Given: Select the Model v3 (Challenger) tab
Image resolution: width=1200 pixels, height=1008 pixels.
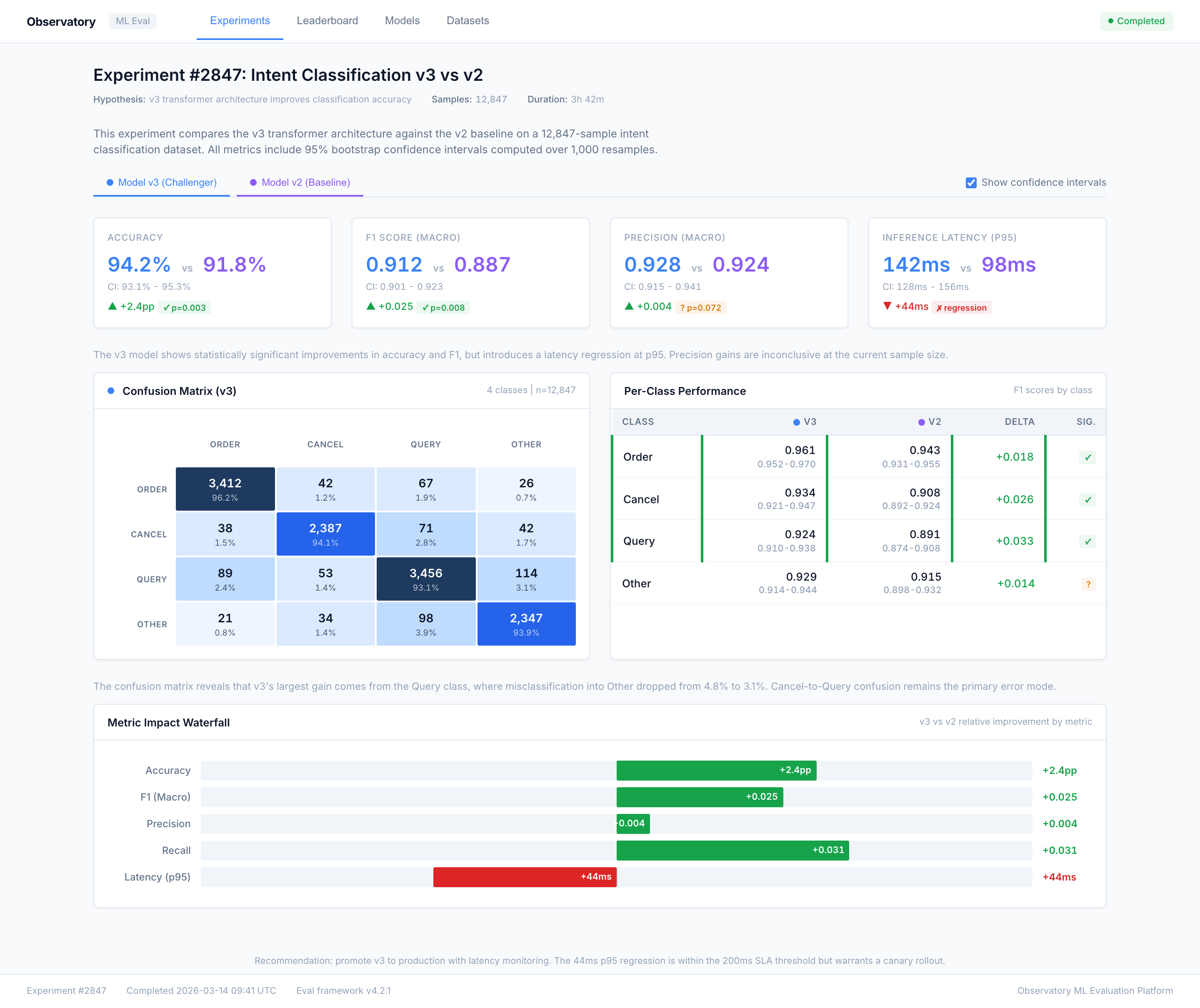Looking at the screenshot, I should [x=161, y=183].
